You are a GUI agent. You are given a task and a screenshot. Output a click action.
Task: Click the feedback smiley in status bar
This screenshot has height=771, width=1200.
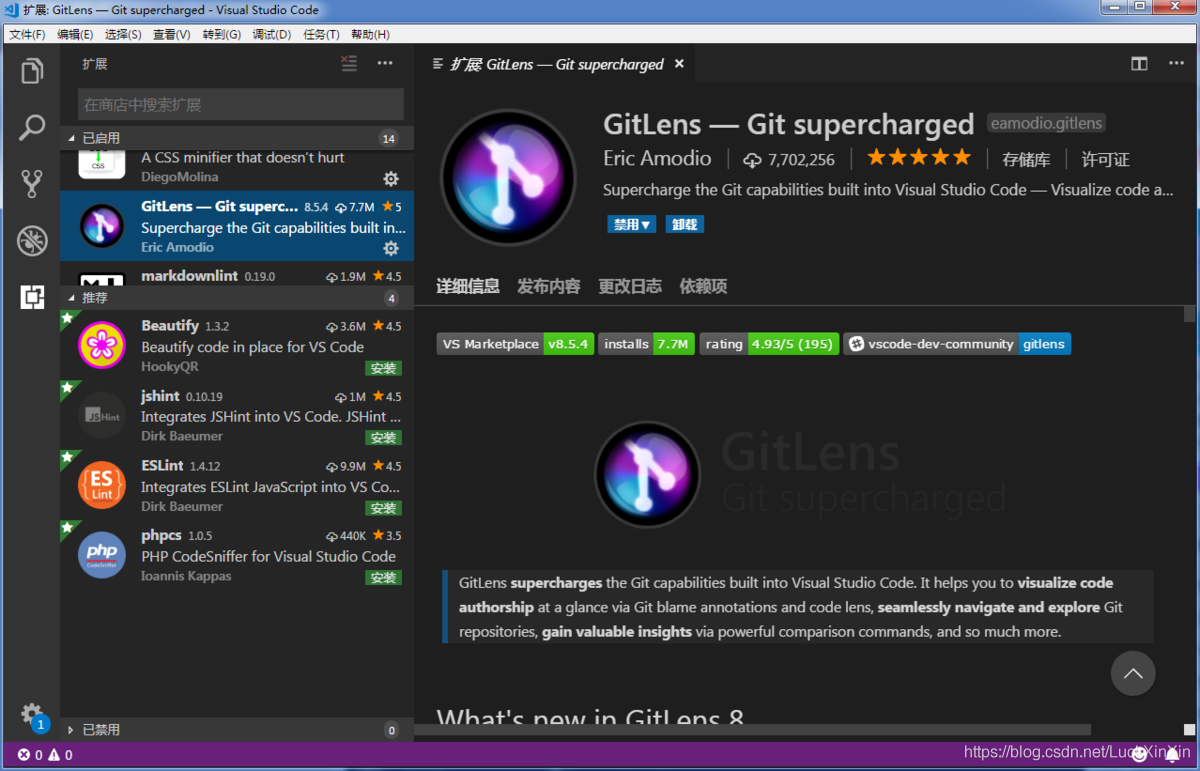(x=1139, y=755)
